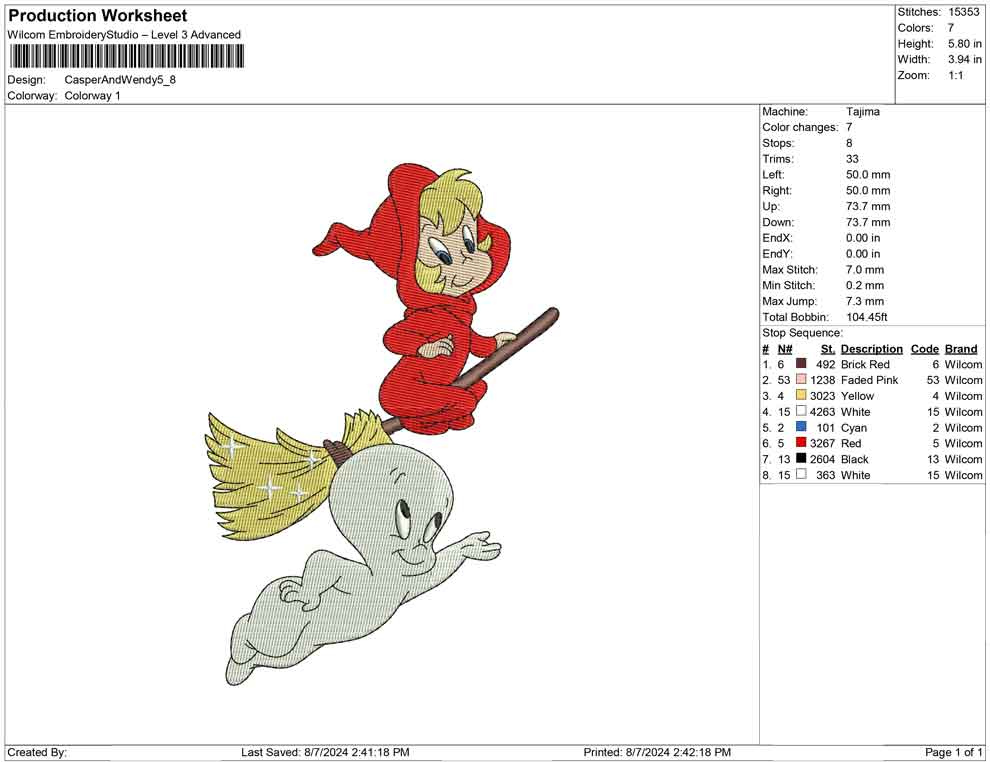Click the White swatch in row 4
This screenshot has width=990, height=762.
click(800, 412)
